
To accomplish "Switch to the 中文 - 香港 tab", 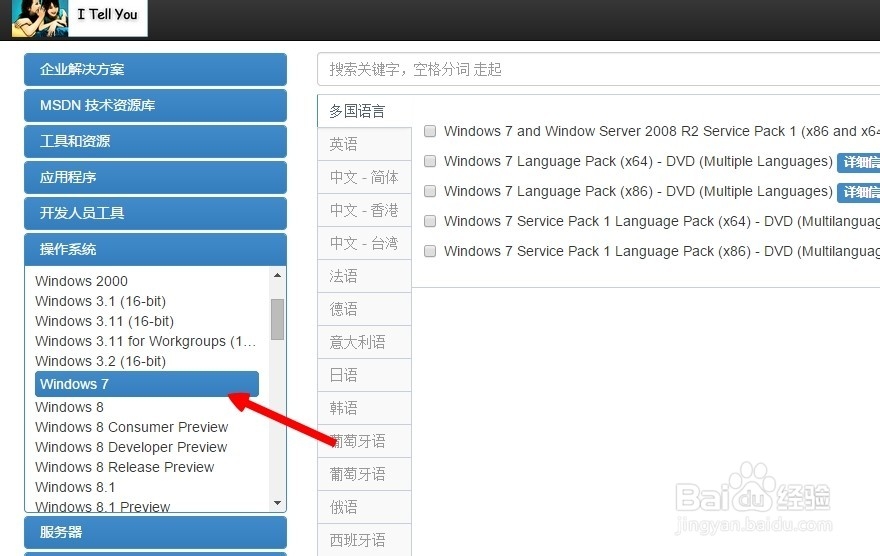I will (364, 210).
